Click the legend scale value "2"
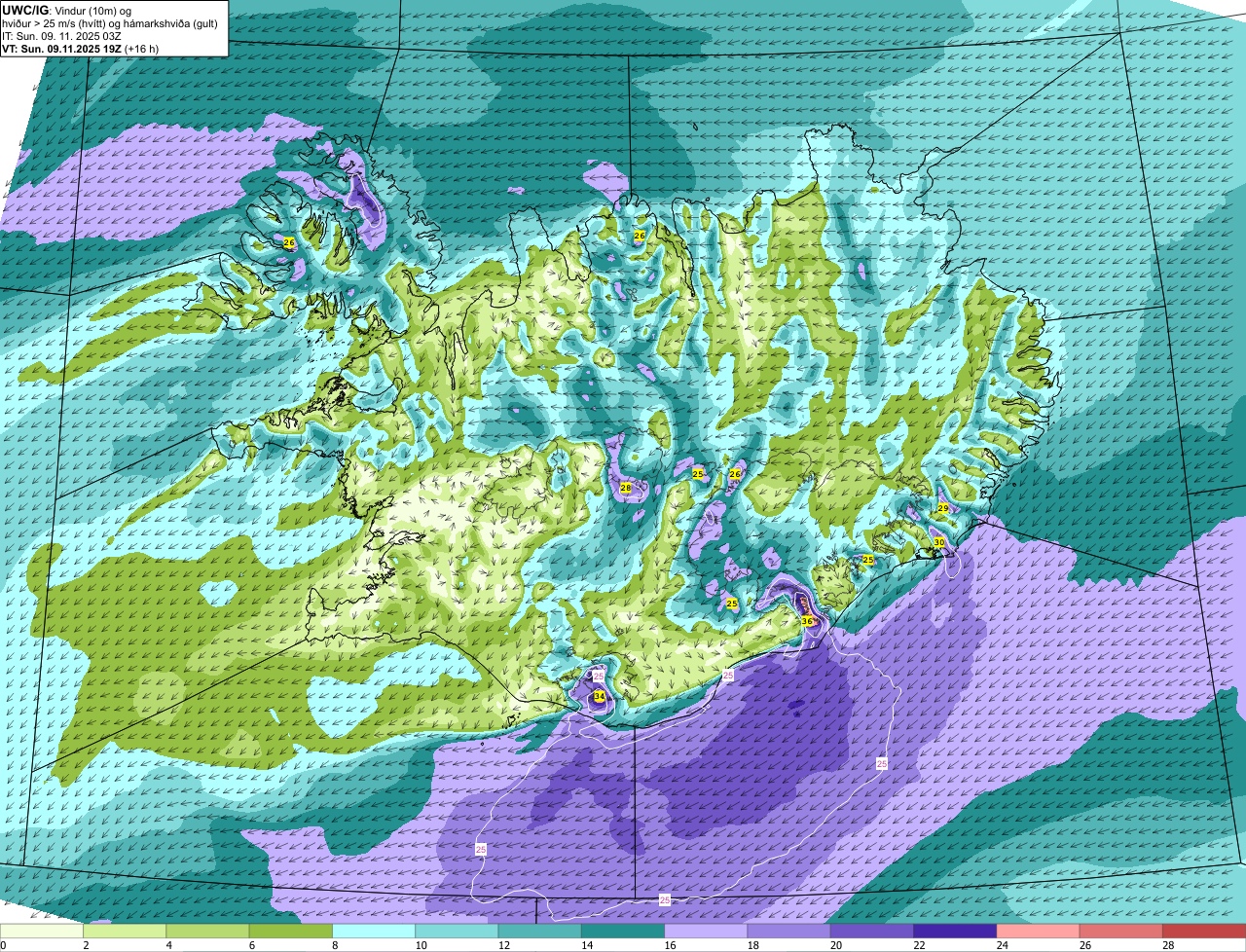This screenshot has width=1246, height=952. point(86,945)
